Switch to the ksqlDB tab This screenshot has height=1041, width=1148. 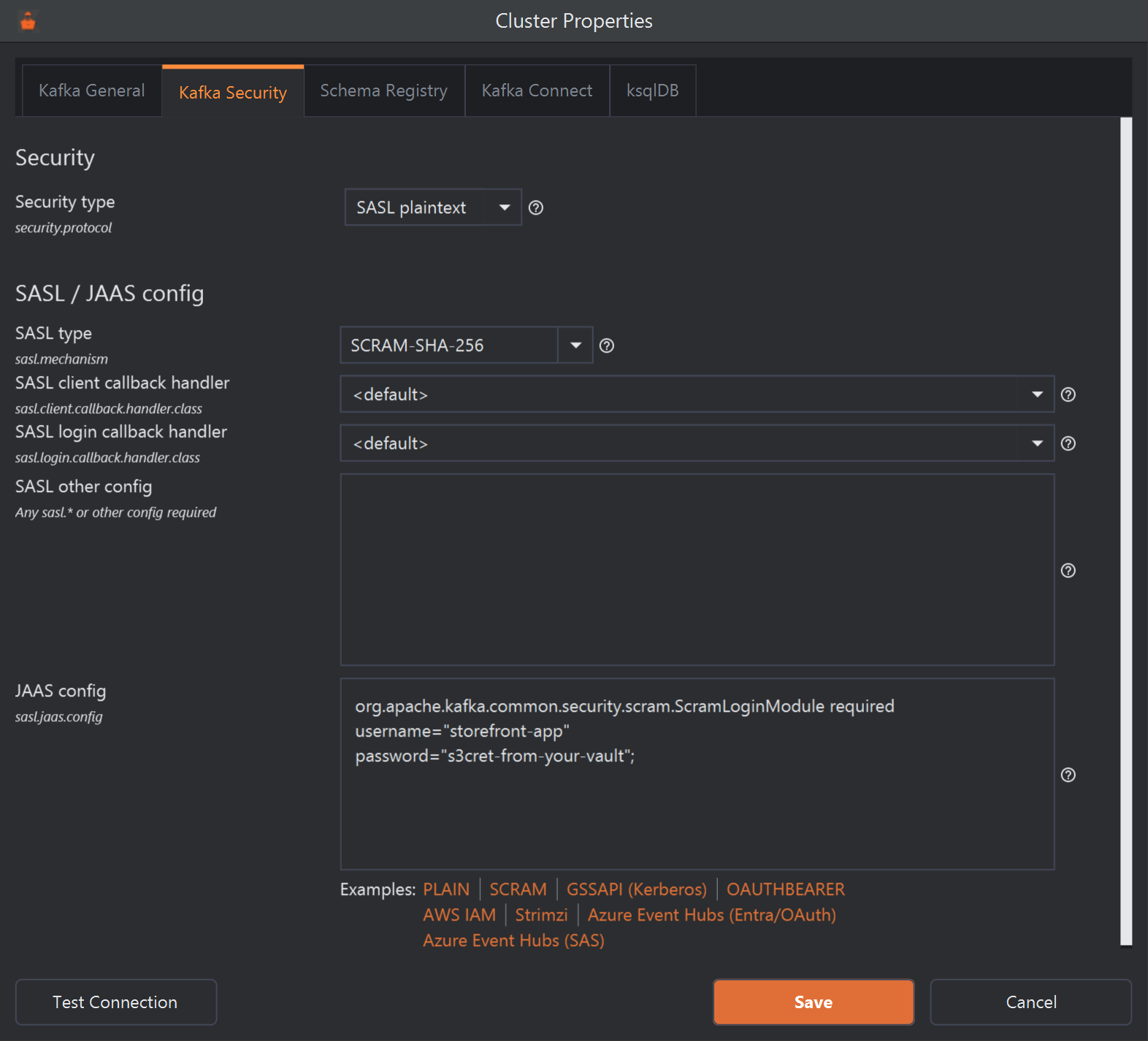(653, 91)
